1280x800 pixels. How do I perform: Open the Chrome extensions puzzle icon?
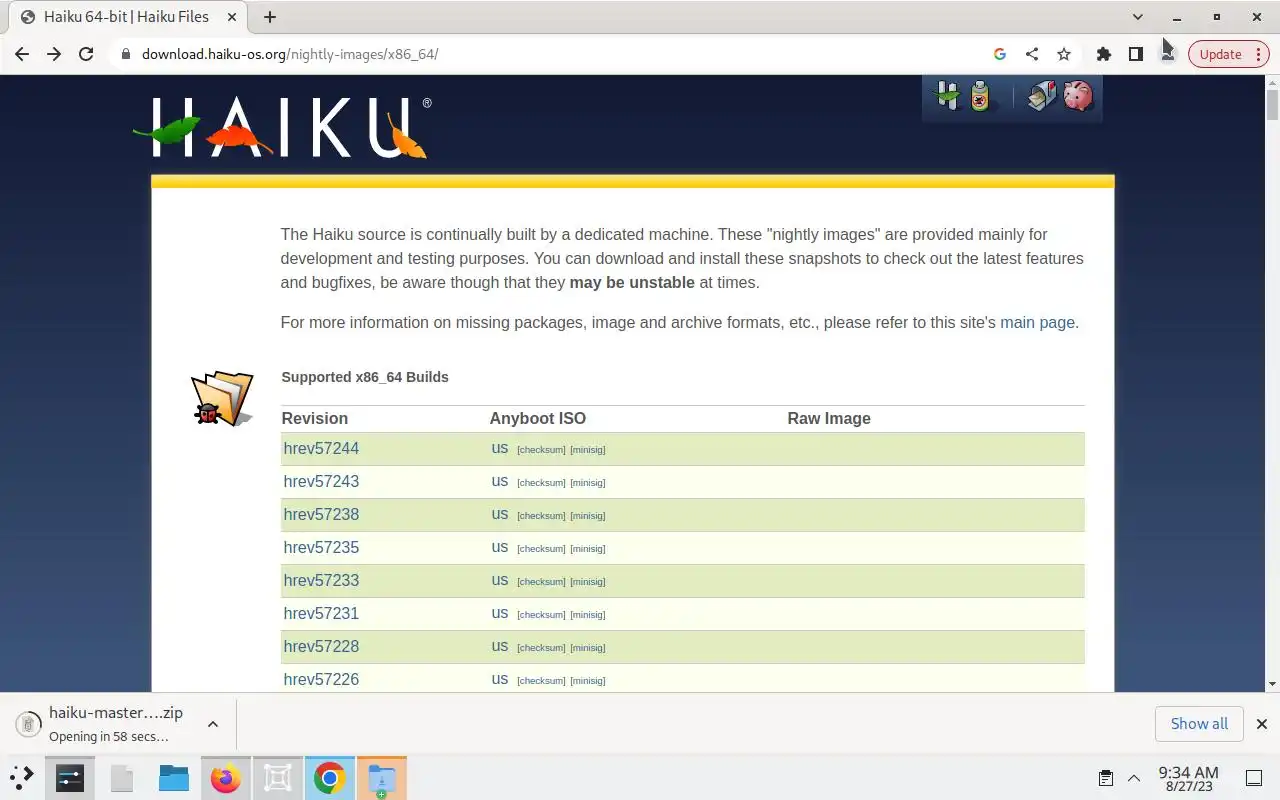pyautogui.click(x=1104, y=54)
